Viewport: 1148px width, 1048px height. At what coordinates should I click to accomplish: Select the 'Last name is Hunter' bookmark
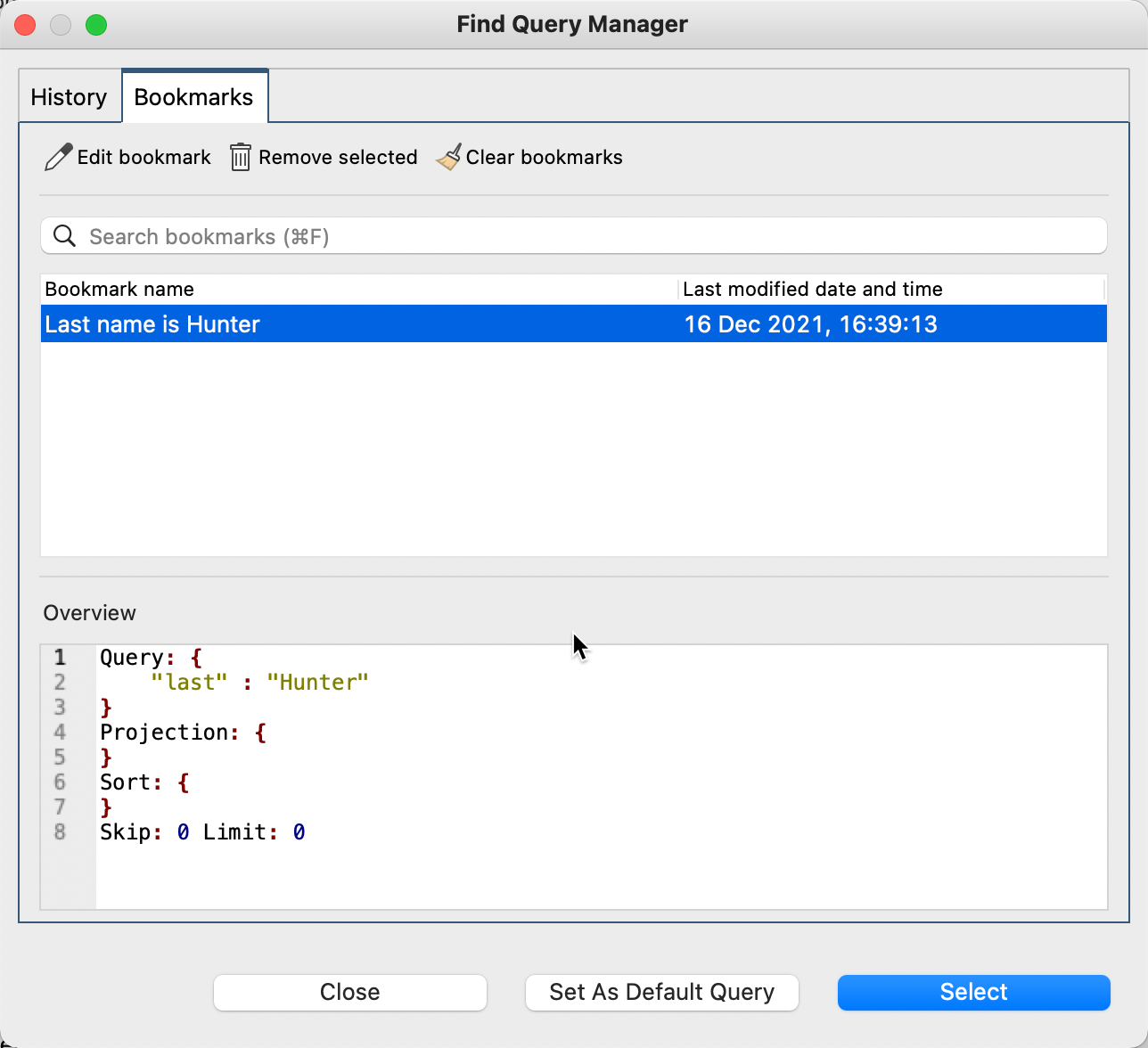(152, 324)
